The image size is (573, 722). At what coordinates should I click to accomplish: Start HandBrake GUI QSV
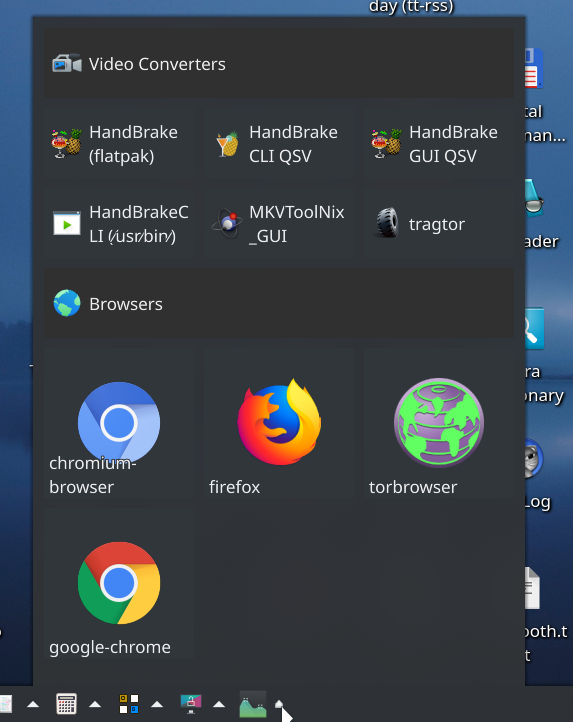pos(439,144)
